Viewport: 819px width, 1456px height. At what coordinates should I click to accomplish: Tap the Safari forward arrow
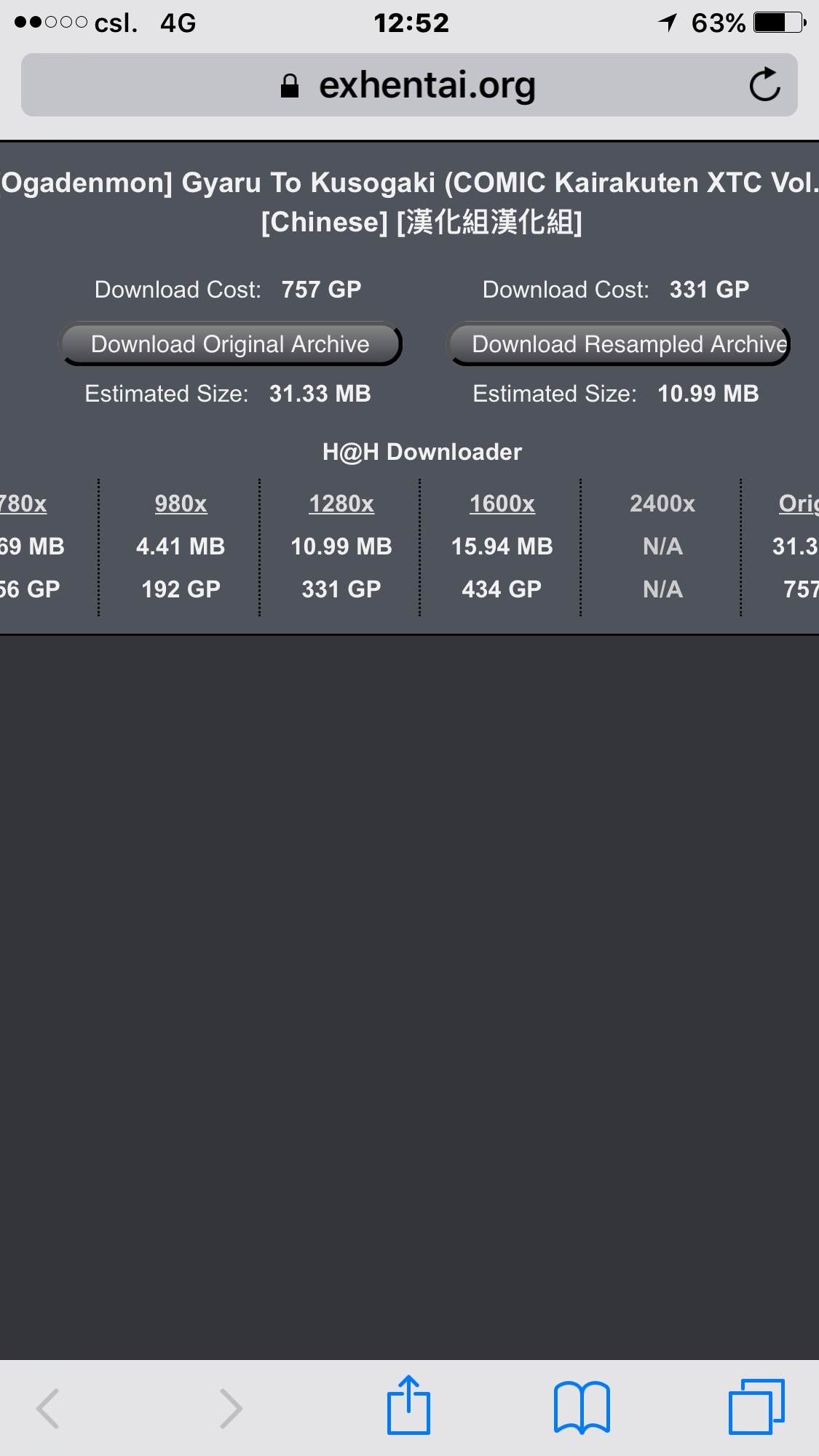[231, 1408]
